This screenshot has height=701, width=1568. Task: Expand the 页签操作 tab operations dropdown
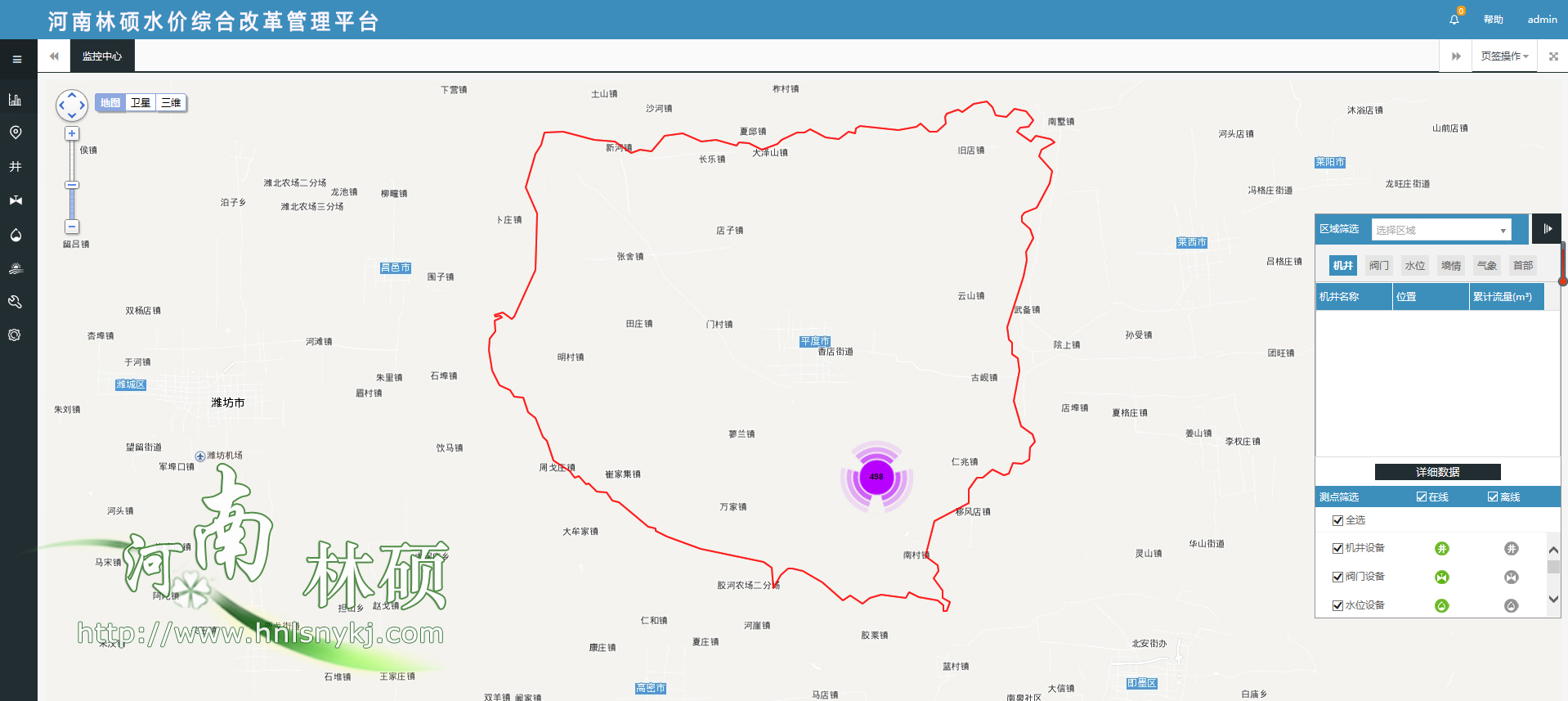[1504, 56]
